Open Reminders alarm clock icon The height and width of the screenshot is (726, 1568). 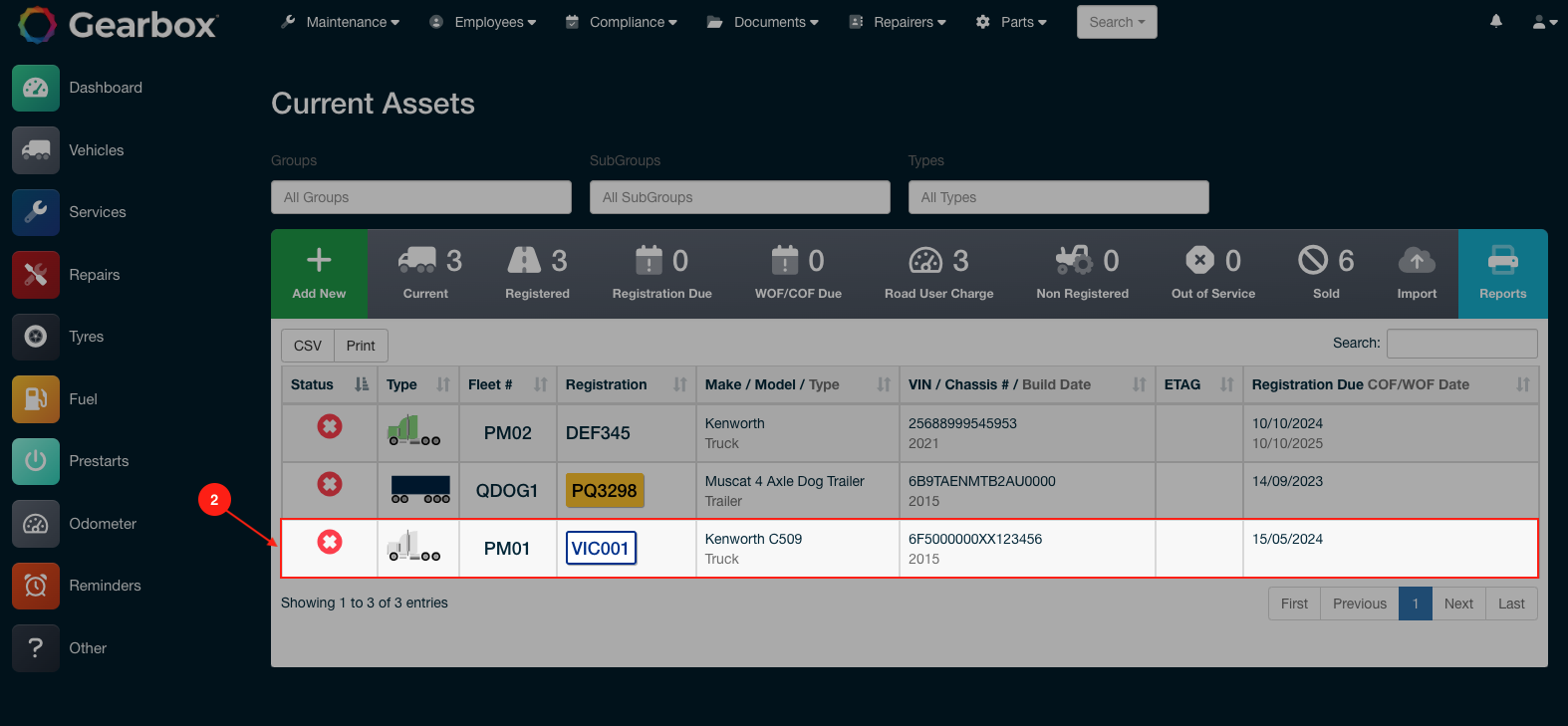36,586
